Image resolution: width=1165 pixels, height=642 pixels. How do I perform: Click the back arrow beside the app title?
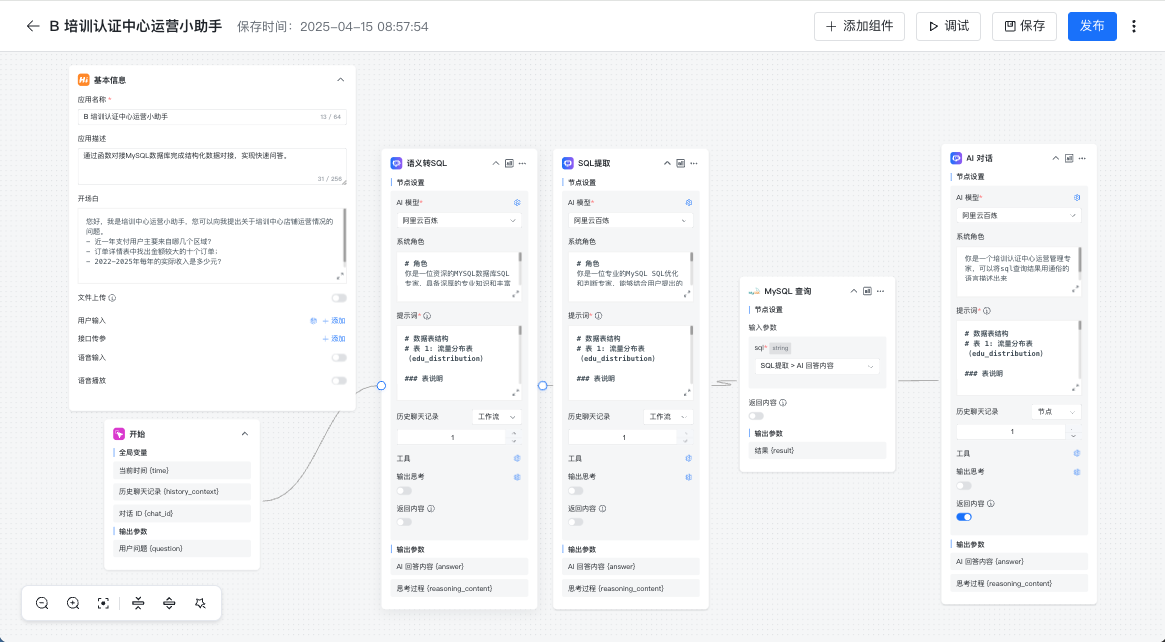pos(33,26)
